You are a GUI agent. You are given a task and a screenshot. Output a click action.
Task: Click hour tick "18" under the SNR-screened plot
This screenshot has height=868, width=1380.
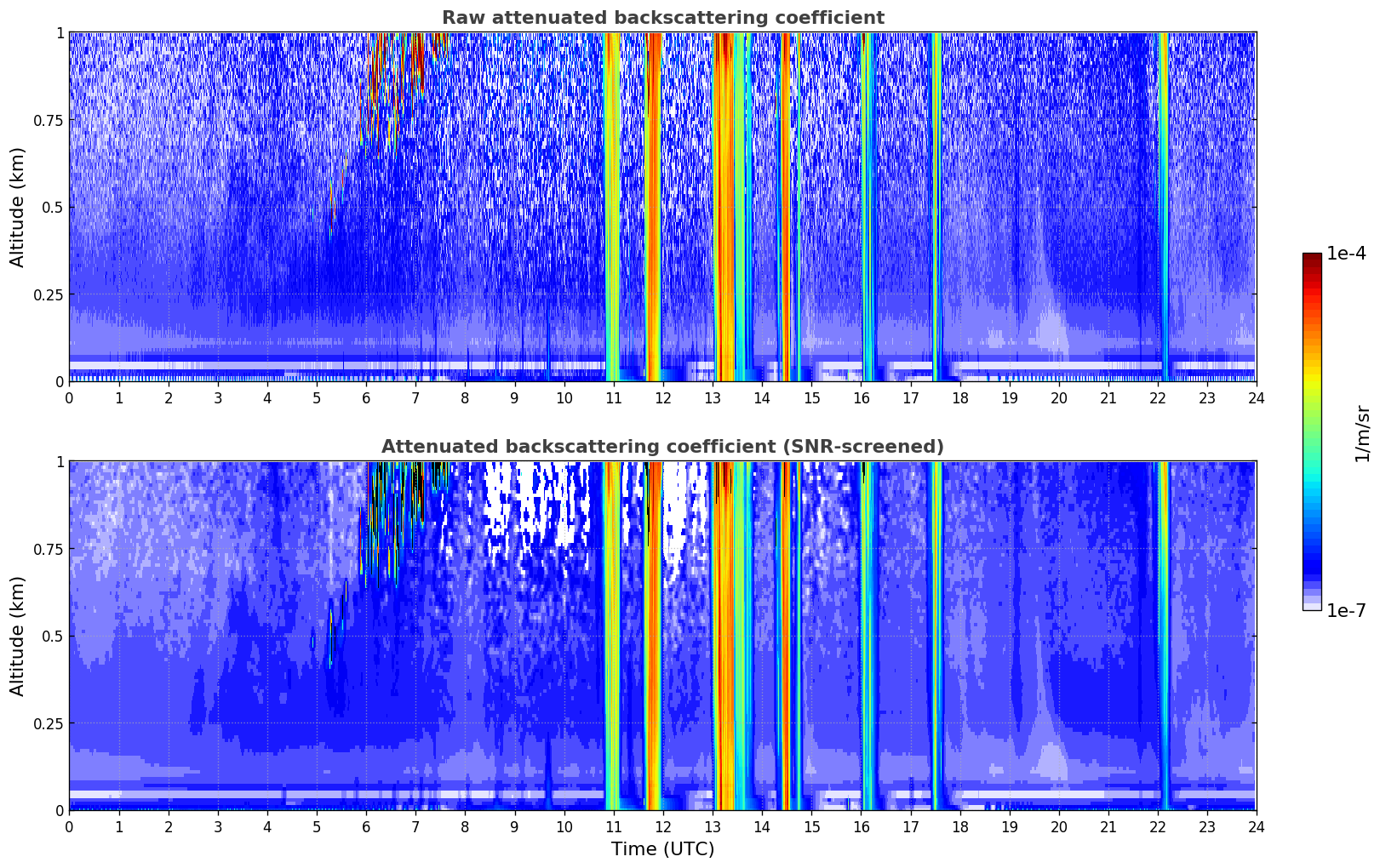(x=959, y=826)
